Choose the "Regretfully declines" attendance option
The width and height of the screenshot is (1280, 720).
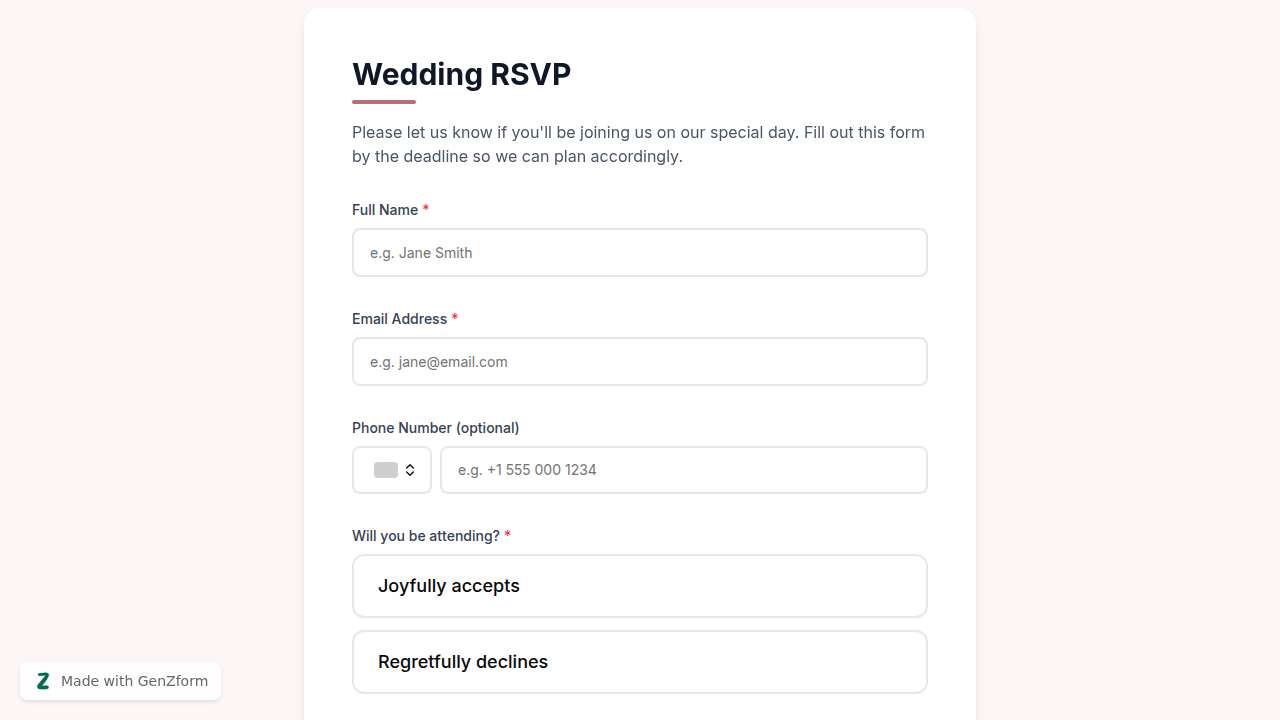point(639,661)
